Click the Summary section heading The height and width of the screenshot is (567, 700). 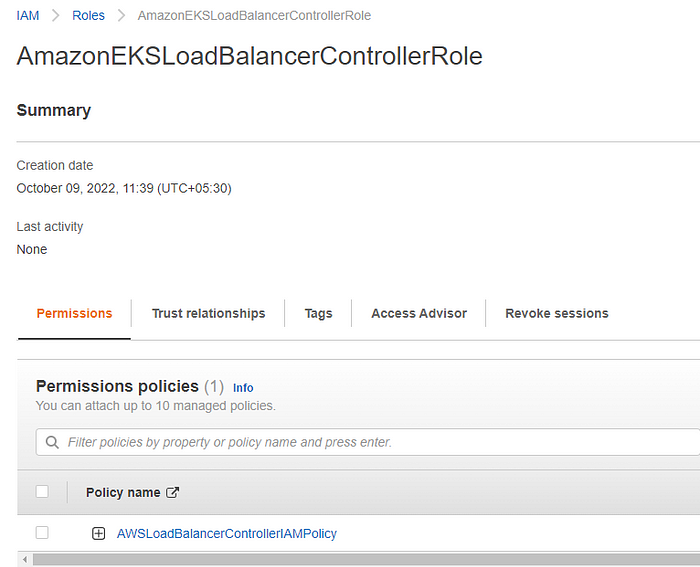point(54,110)
